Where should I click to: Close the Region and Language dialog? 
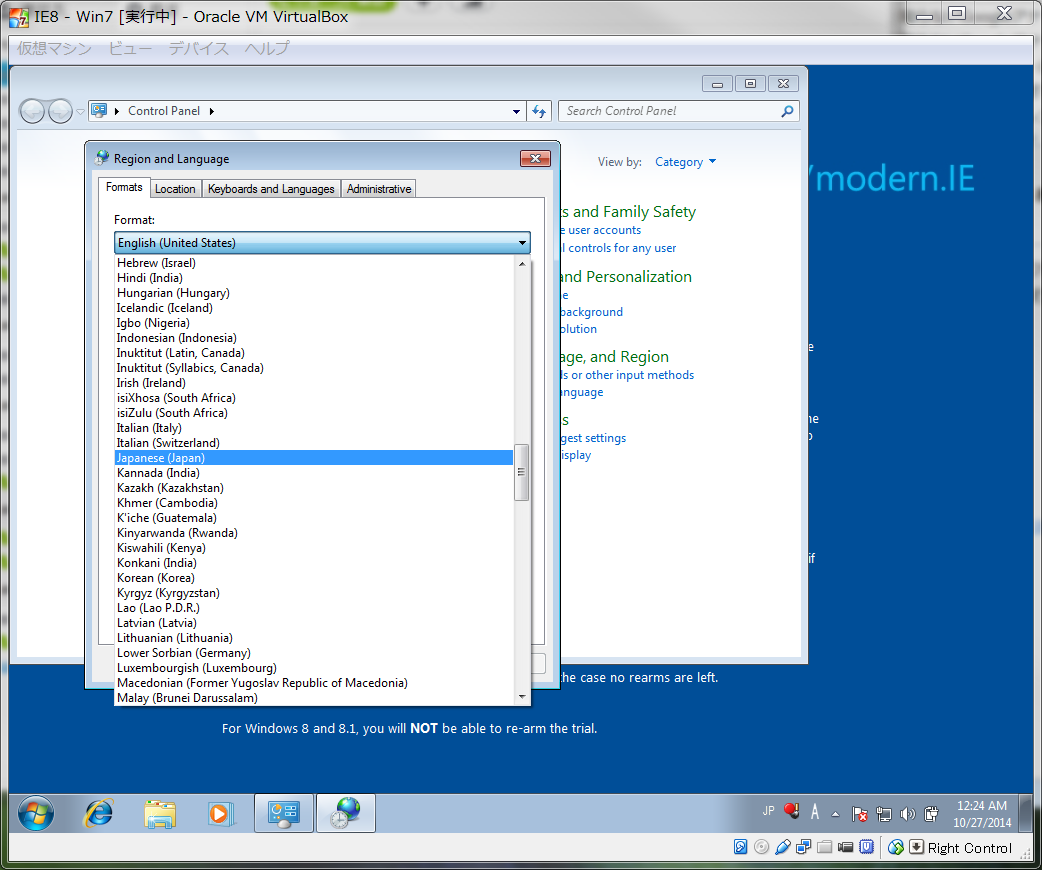(x=535, y=158)
